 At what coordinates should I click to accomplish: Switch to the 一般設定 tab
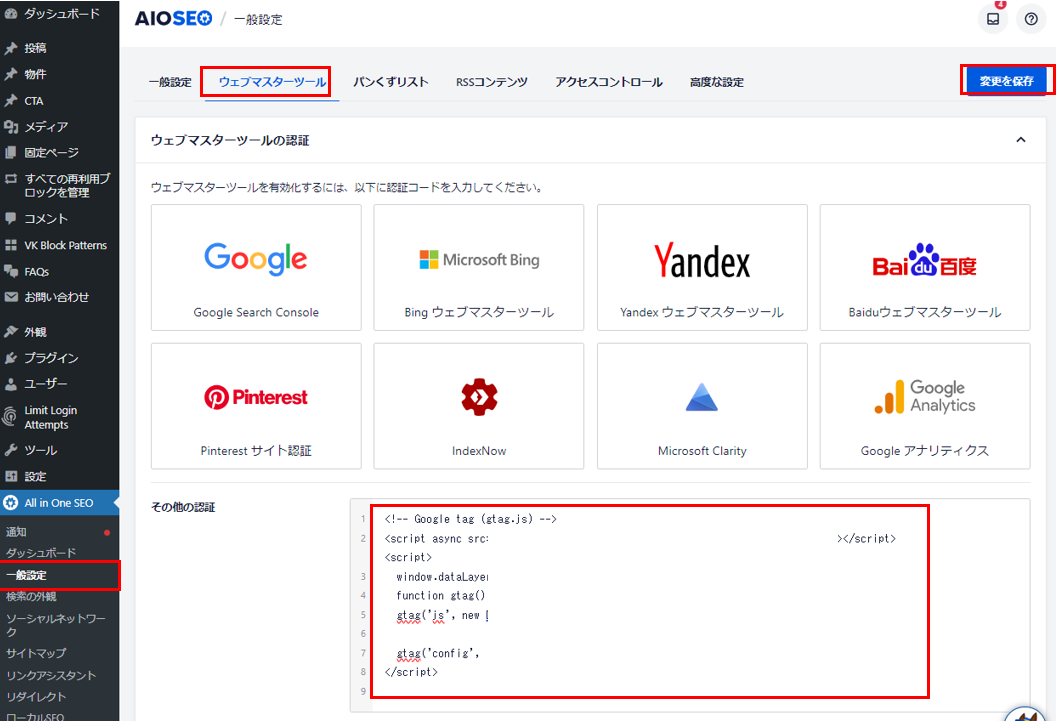pyautogui.click(x=170, y=82)
